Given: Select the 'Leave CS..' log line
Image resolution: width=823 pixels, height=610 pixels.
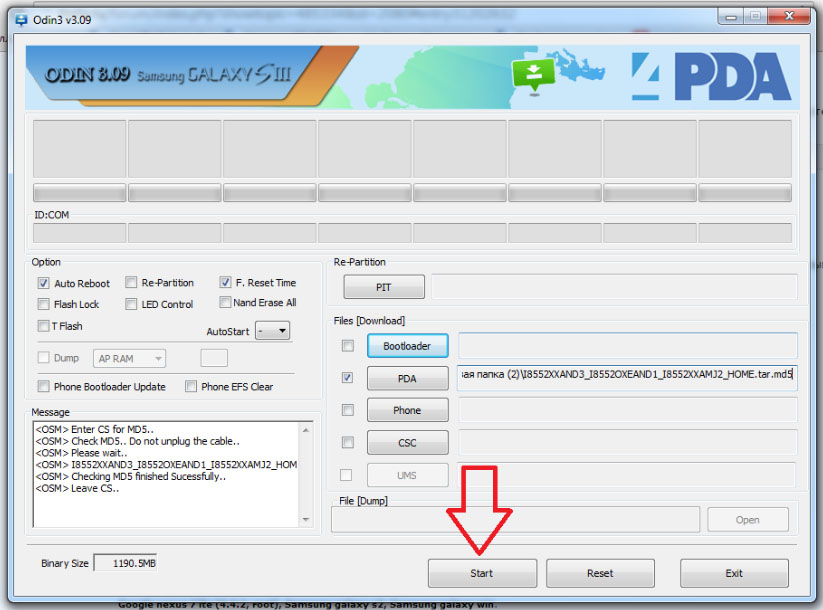Looking at the screenshot, I should click(77, 489).
